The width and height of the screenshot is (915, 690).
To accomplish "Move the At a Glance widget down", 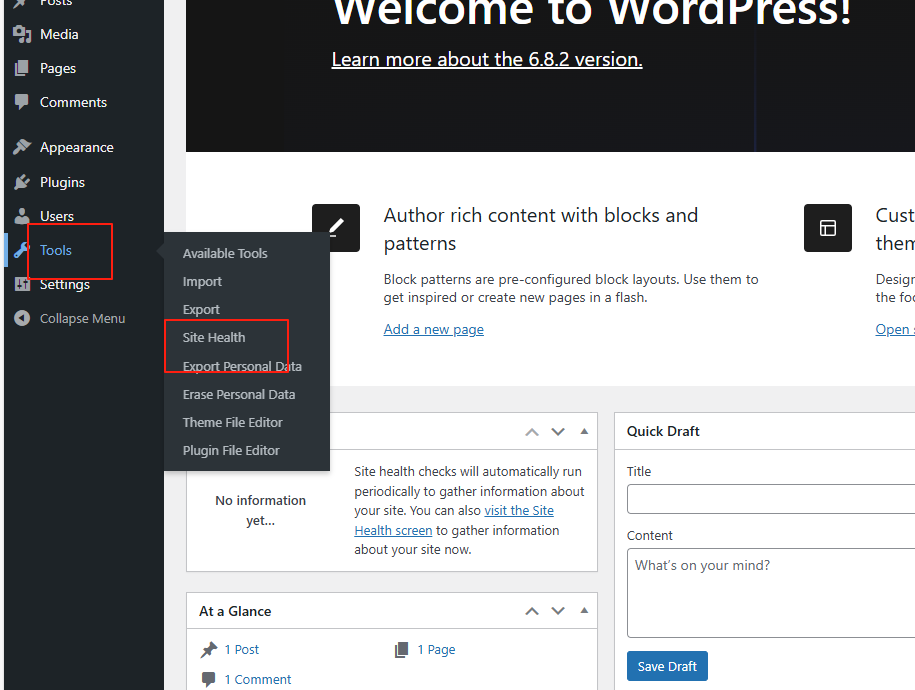I will pos(558,611).
